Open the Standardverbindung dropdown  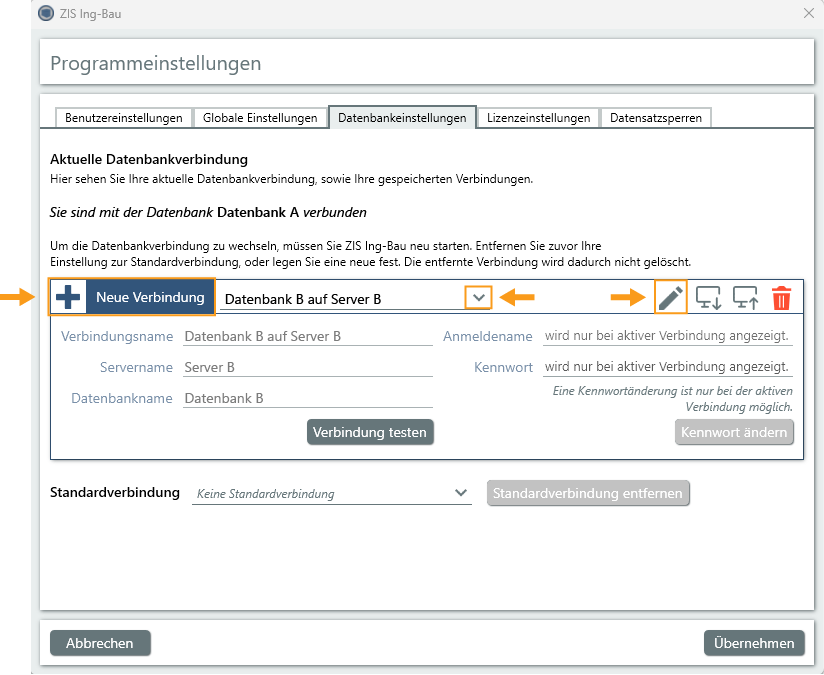tap(332, 494)
